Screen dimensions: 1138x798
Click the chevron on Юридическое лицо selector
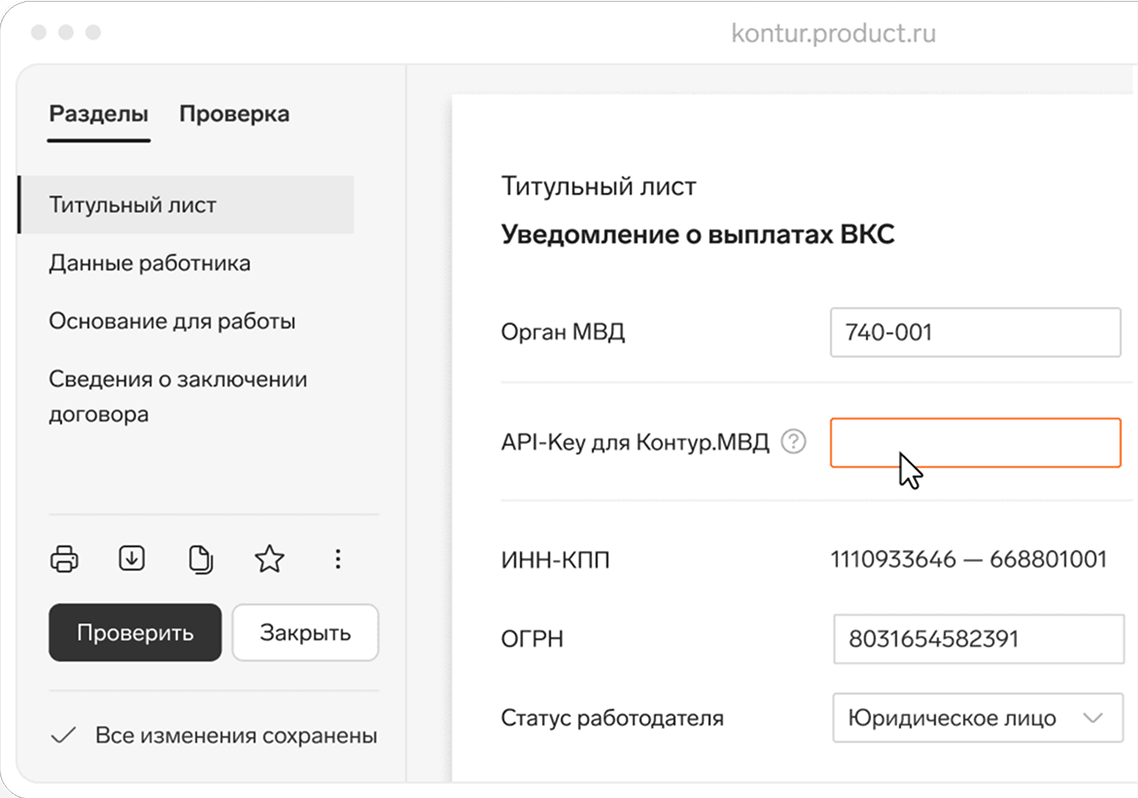(1094, 718)
